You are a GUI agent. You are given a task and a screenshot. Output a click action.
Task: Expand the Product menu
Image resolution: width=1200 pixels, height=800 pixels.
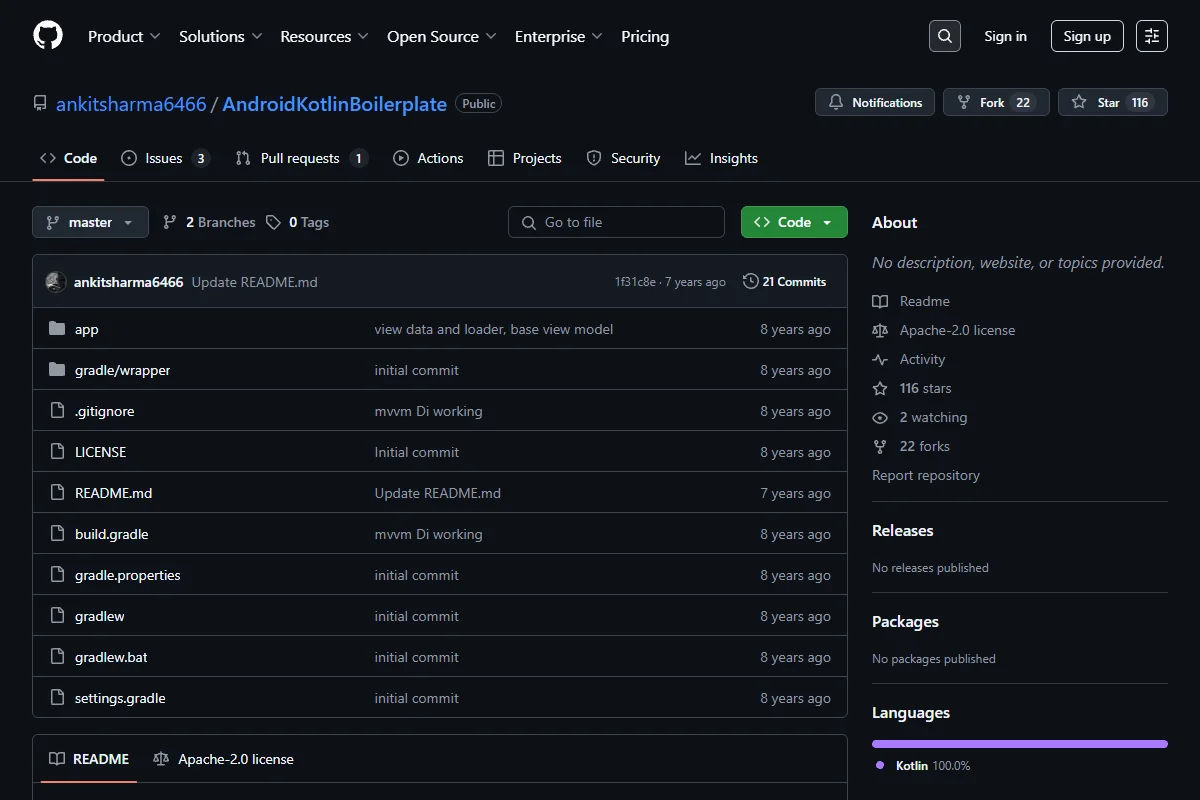124,36
